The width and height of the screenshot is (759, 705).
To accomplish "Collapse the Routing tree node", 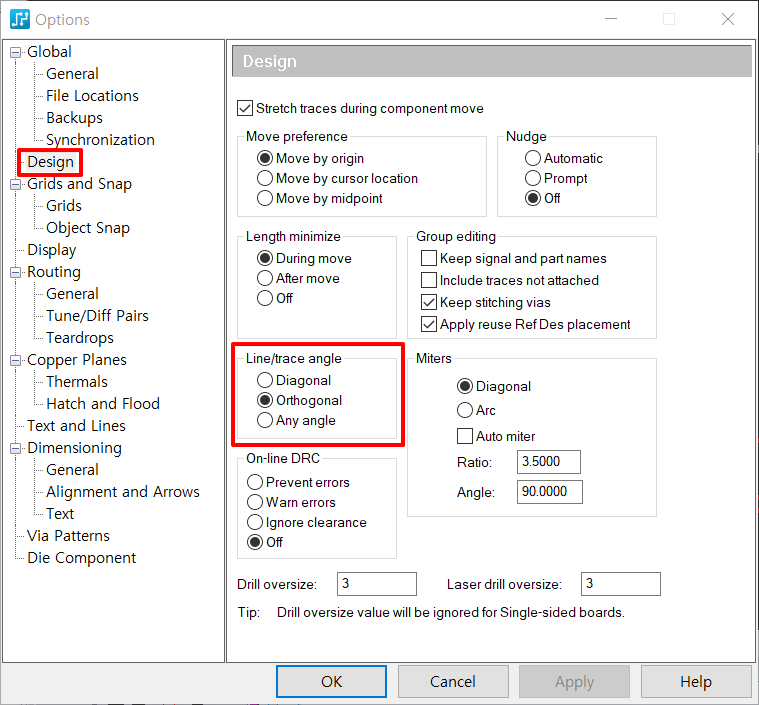I will pyautogui.click(x=16, y=273).
